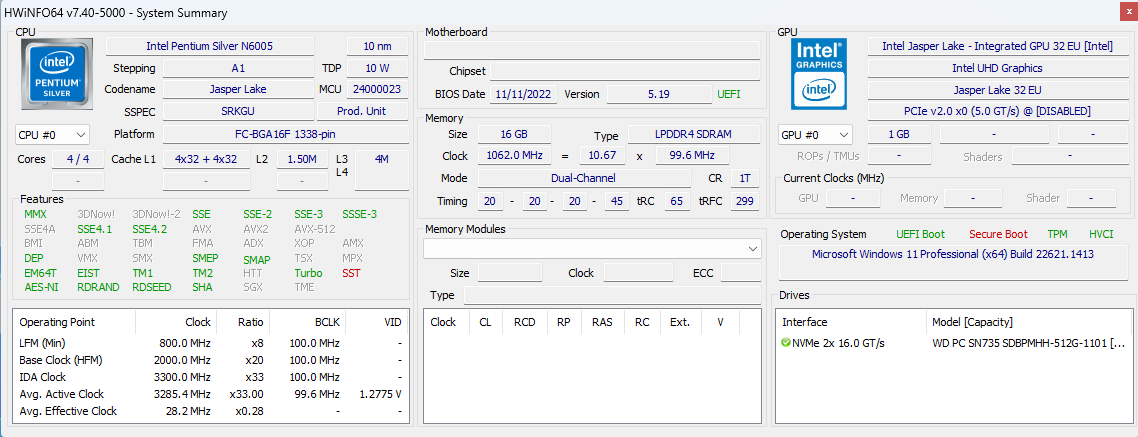The image size is (1138, 437).
Task: Click the Cache L1 4x32 + 4x32 value
Action: 206,159
